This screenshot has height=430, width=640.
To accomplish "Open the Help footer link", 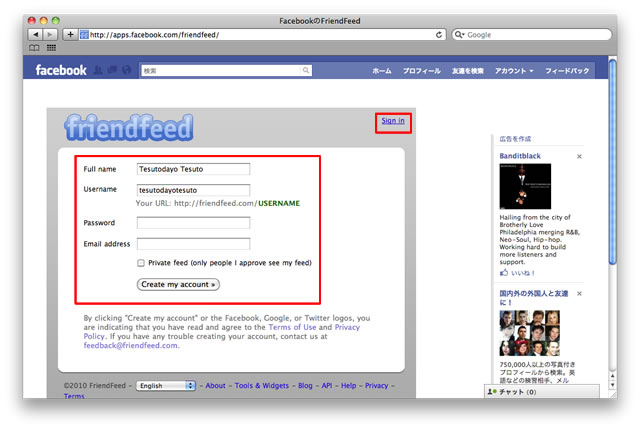I will coord(349,386).
